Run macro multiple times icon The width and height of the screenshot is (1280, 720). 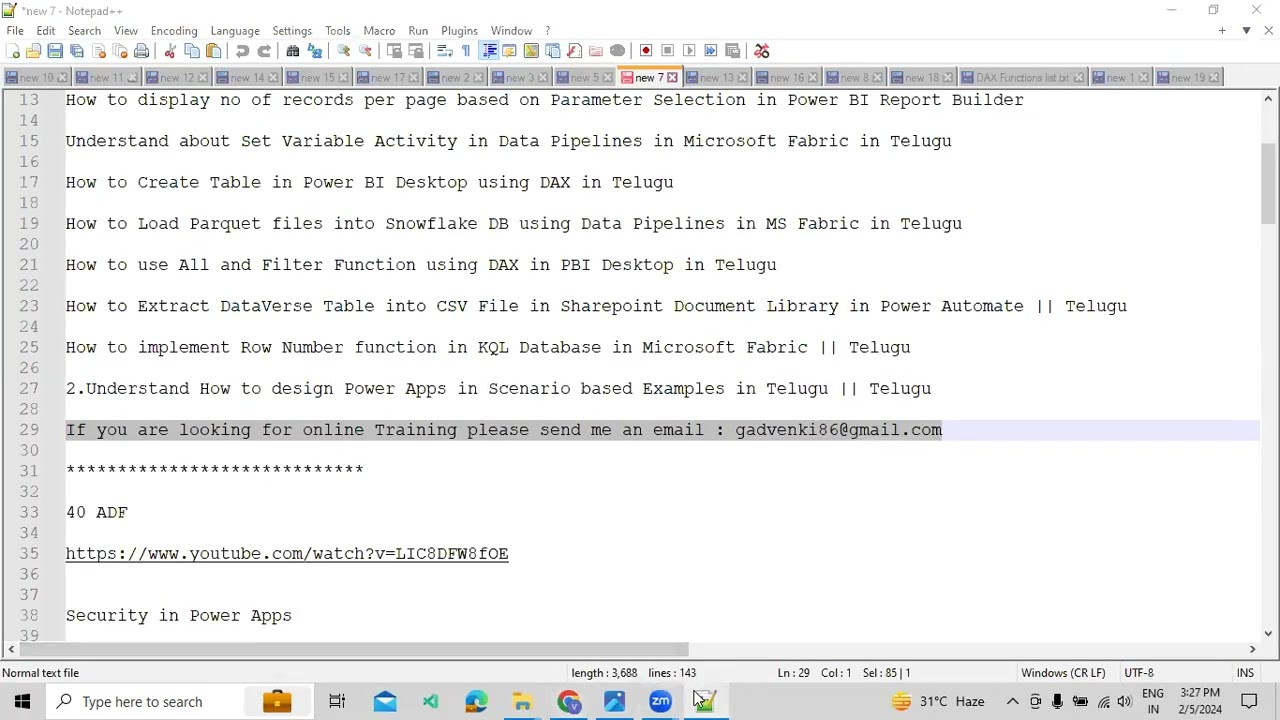point(711,51)
